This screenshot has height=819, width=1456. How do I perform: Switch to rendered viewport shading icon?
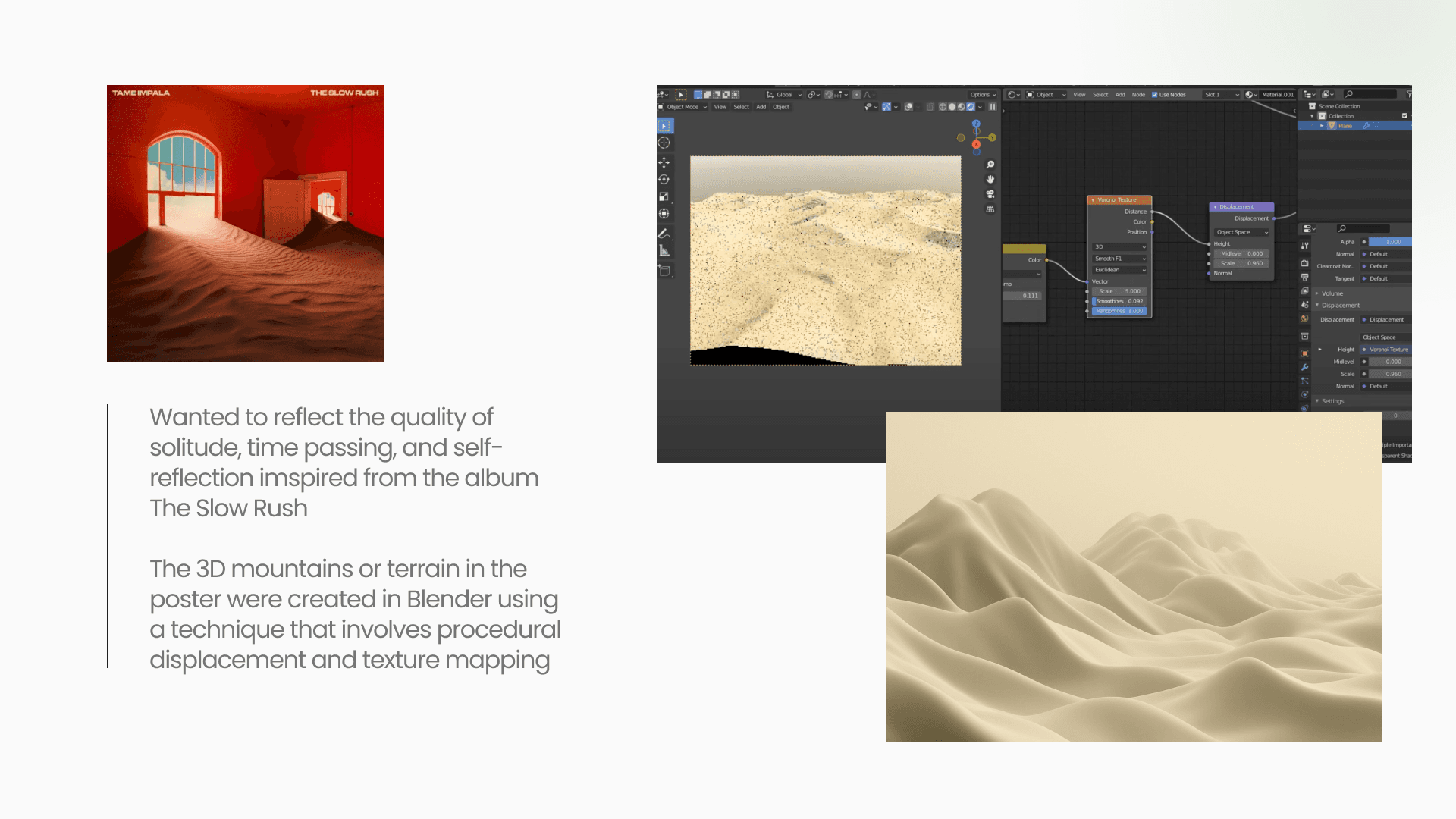click(x=971, y=107)
